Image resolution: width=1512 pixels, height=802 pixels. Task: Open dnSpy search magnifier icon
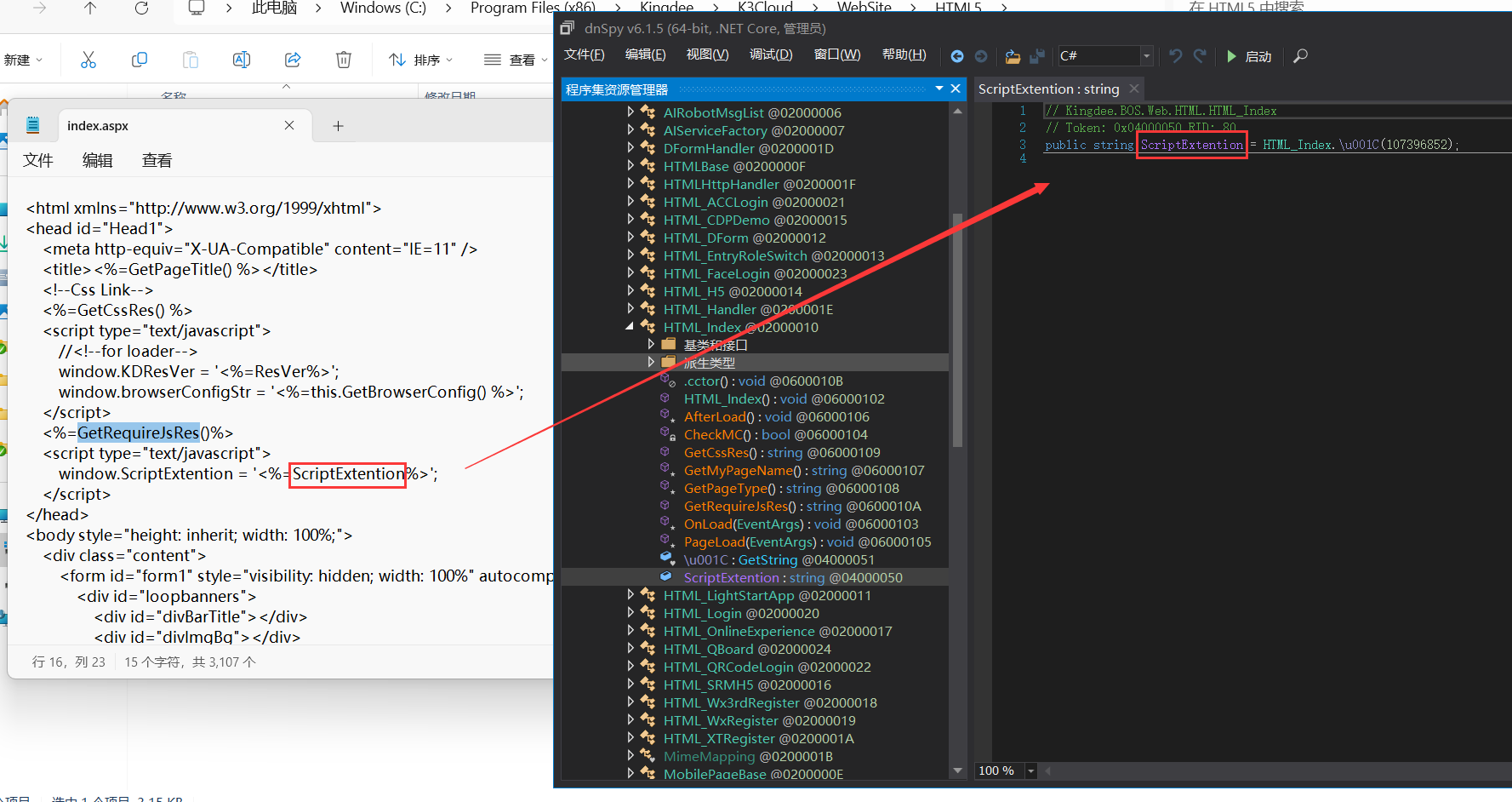pyautogui.click(x=1300, y=56)
